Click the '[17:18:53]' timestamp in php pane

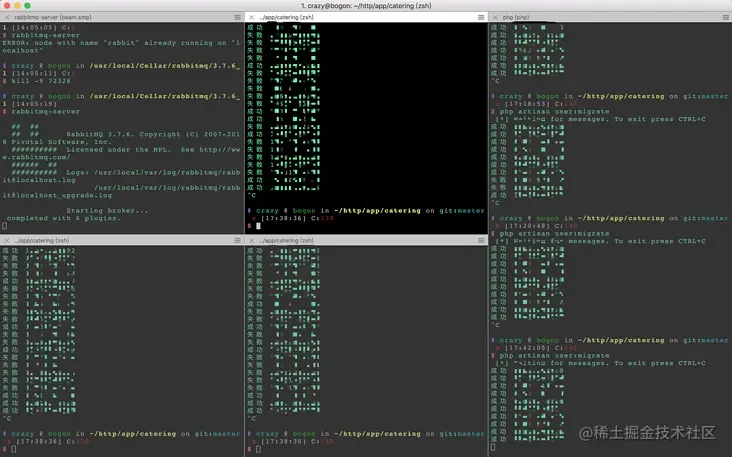[527, 104]
